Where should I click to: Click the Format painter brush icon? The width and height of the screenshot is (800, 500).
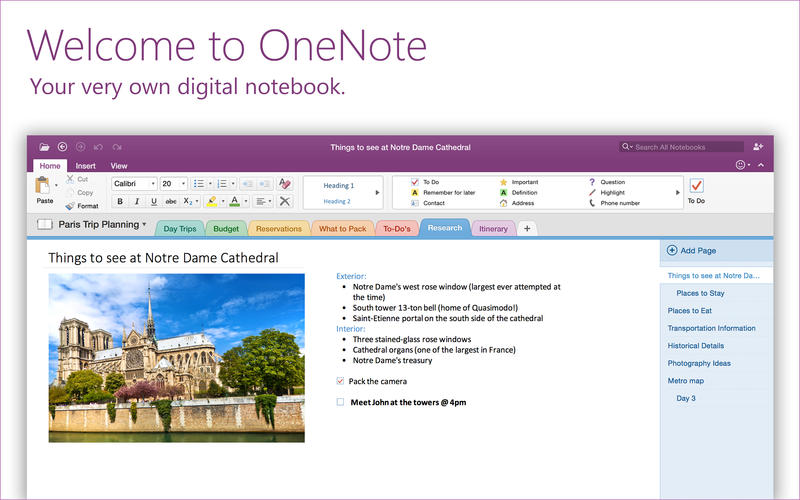pyautogui.click(x=70, y=206)
